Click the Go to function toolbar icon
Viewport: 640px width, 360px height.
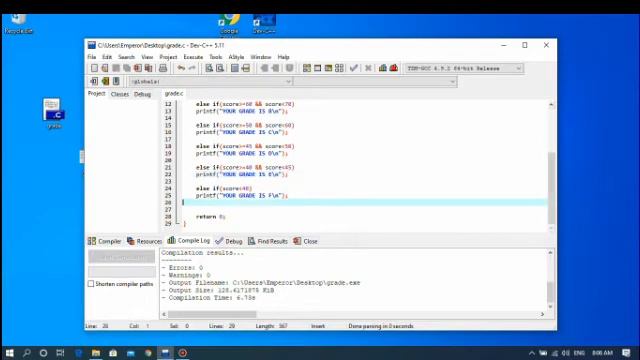pos(235,68)
